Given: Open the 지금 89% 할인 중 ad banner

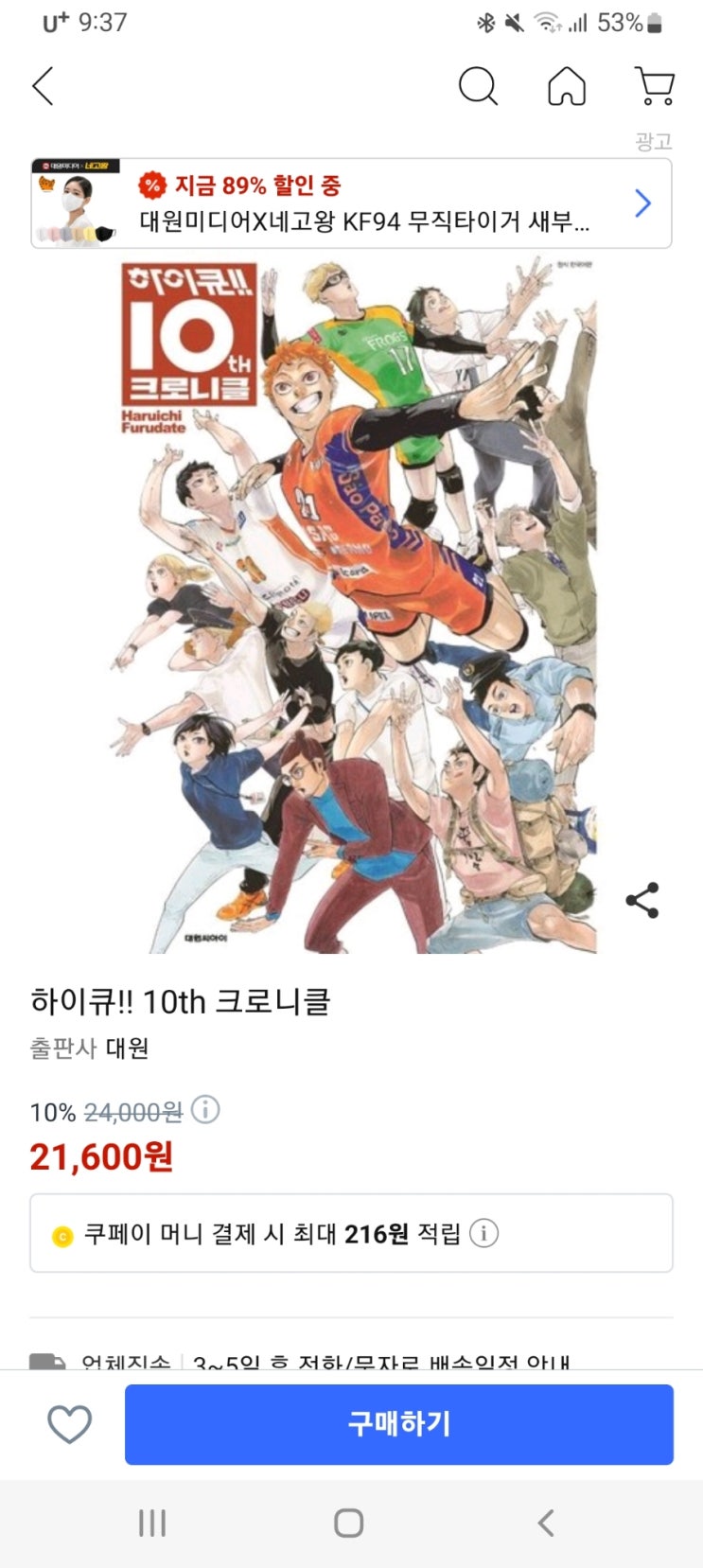Looking at the screenshot, I should [351, 203].
